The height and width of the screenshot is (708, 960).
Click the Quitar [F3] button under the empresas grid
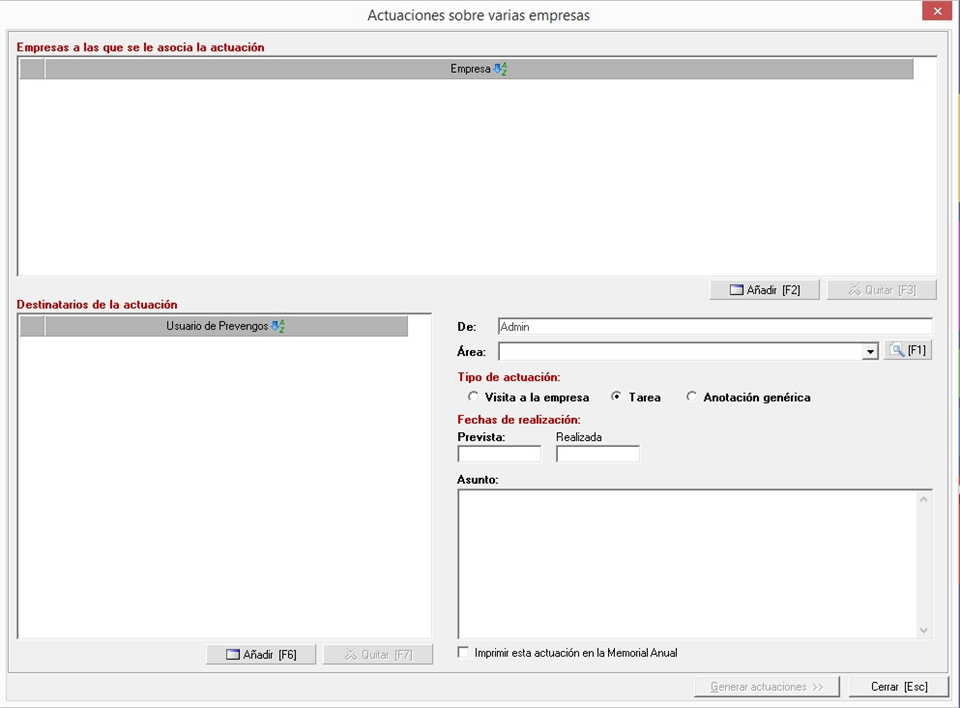(x=881, y=290)
